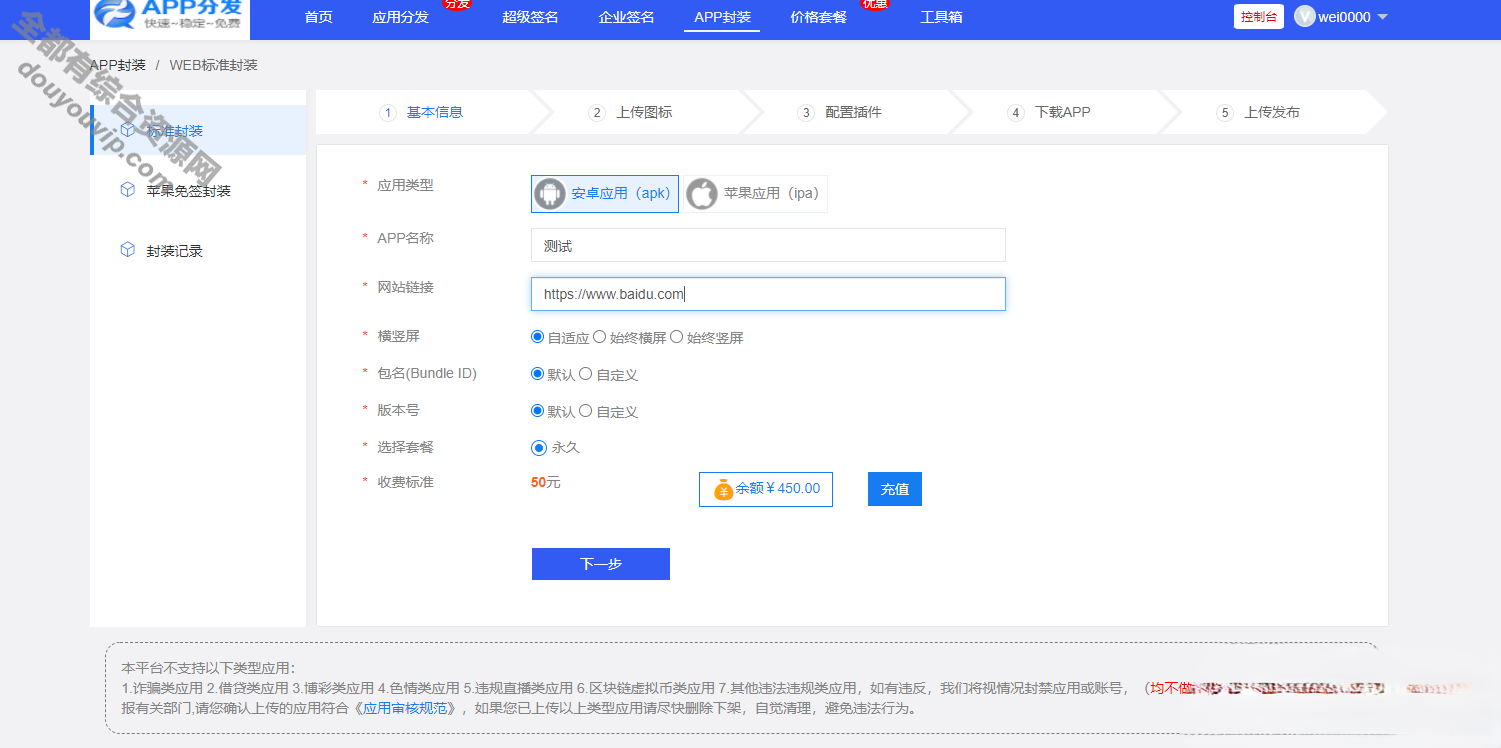Image resolution: width=1501 pixels, height=748 pixels.
Task: Go to step 2 上传图标
Action: pos(631,112)
